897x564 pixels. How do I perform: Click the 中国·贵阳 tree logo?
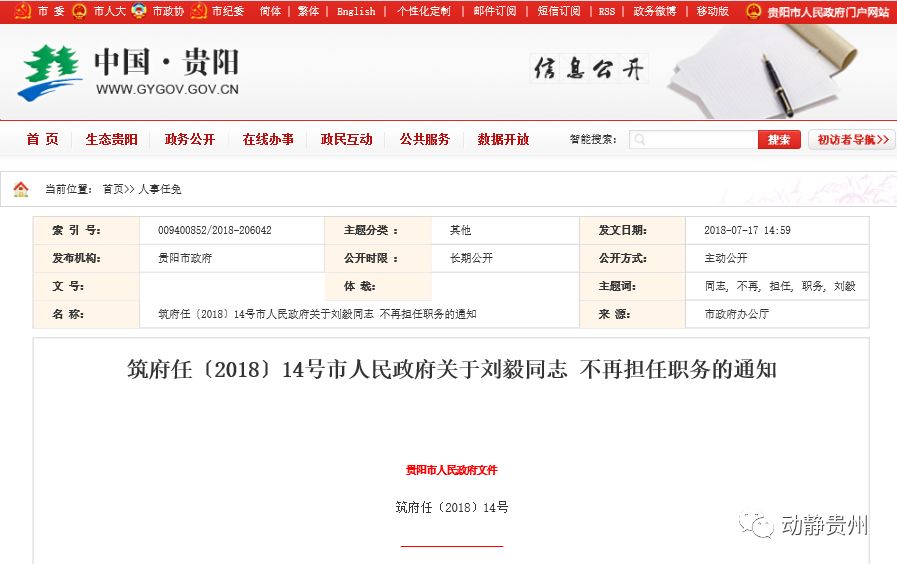pos(49,73)
